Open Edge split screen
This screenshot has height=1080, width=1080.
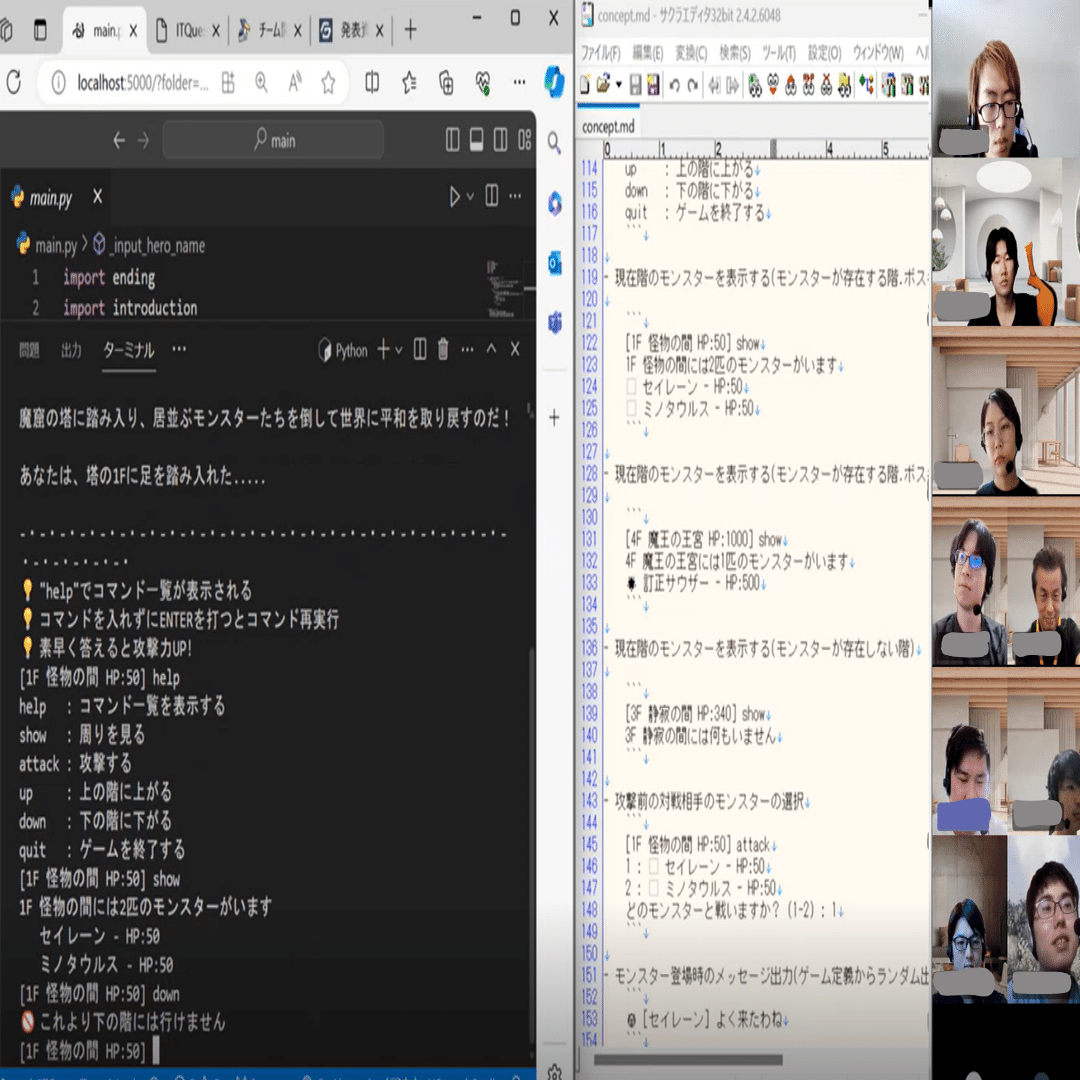[x=372, y=83]
